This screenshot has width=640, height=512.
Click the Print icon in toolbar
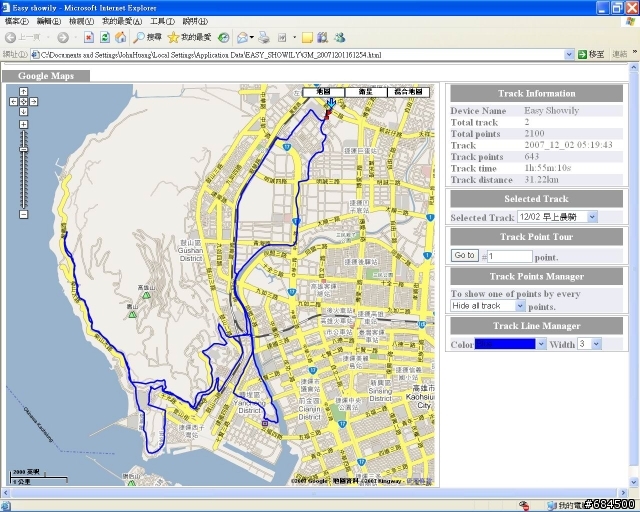point(264,38)
